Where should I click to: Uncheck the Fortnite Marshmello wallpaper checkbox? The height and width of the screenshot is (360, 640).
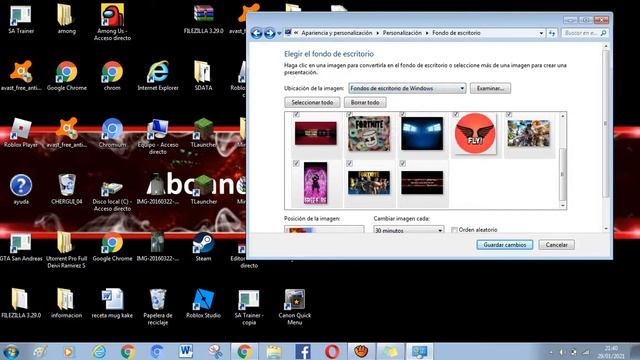pyautogui.click(x=349, y=115)
